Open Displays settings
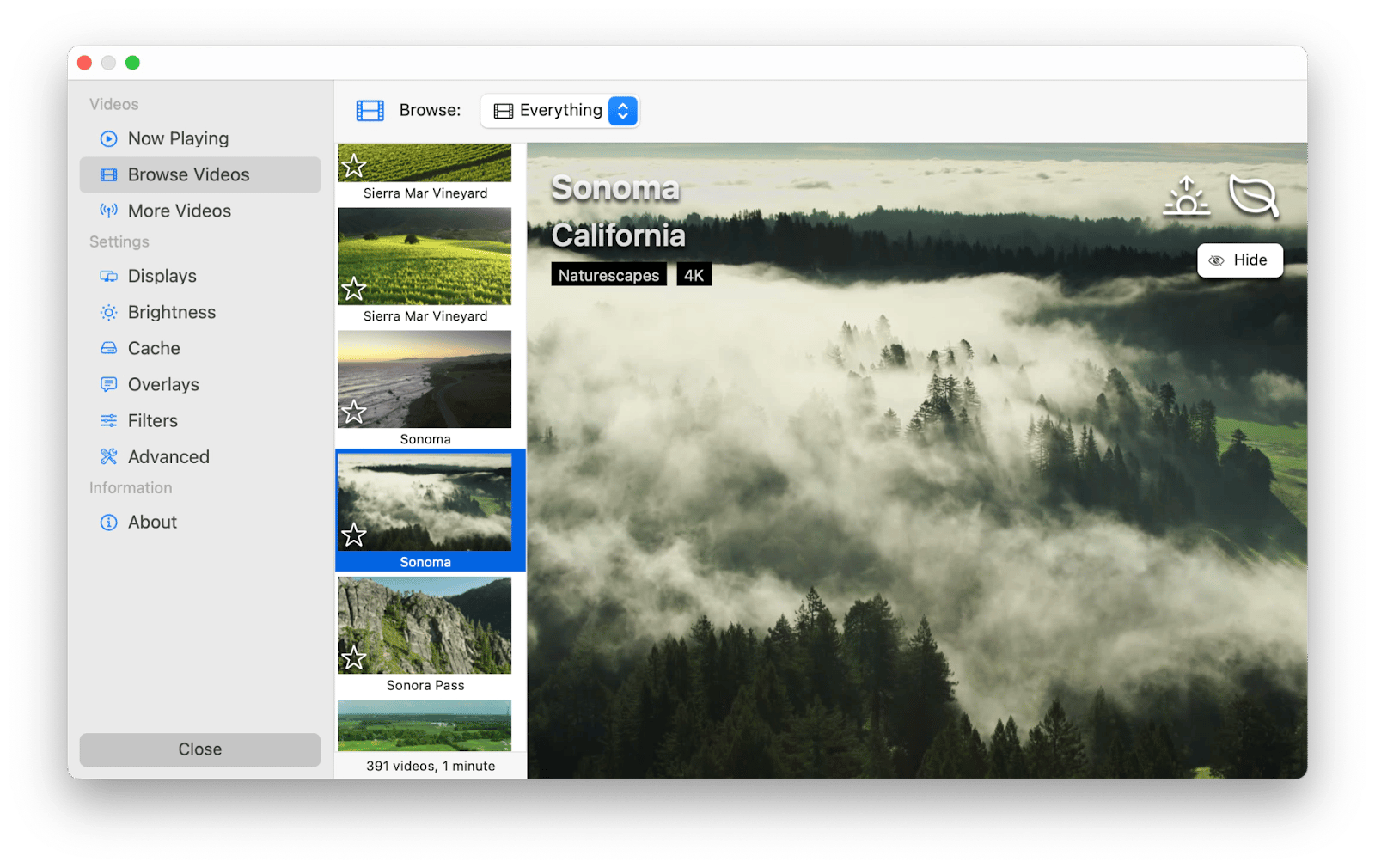 click(199, 276)
